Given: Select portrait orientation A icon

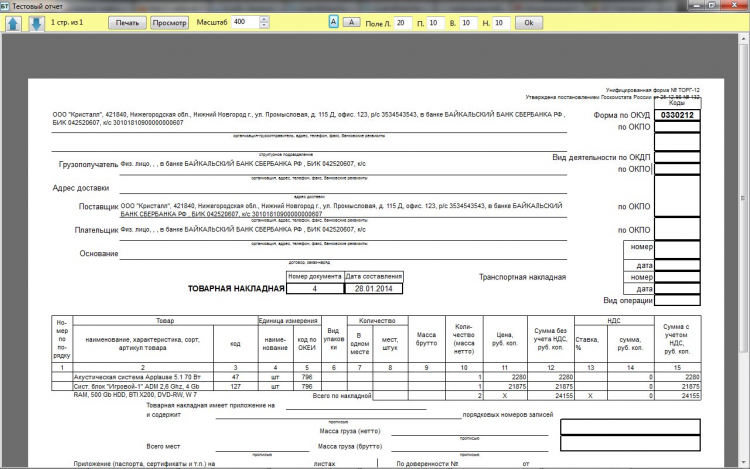Looking at the screenshot, I should 333,22.
